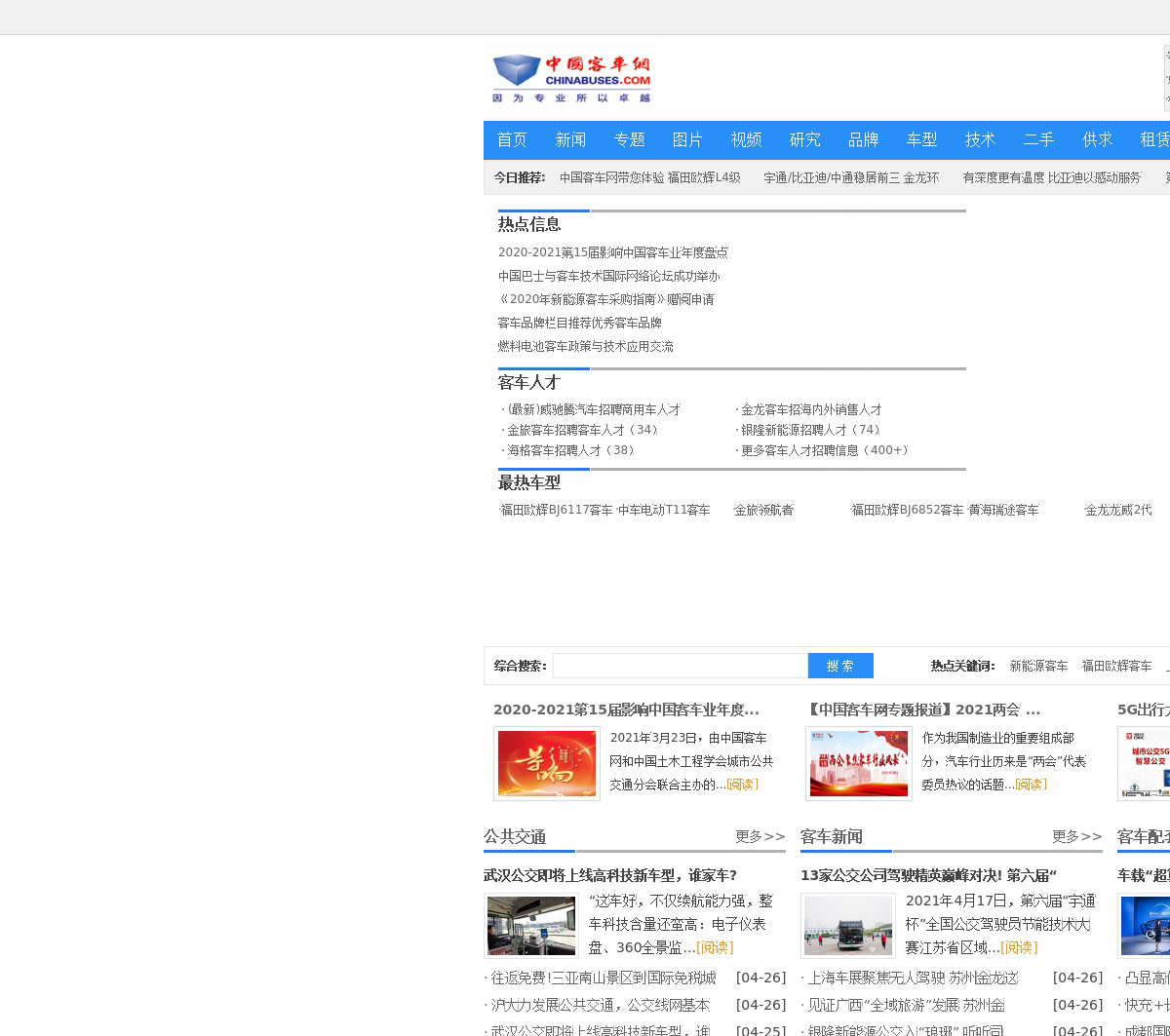Image resolution: width=1170 pixels, height=1036 pixels.
Task: Open the 客车新闻 section heading
Action: pos(832,836)
